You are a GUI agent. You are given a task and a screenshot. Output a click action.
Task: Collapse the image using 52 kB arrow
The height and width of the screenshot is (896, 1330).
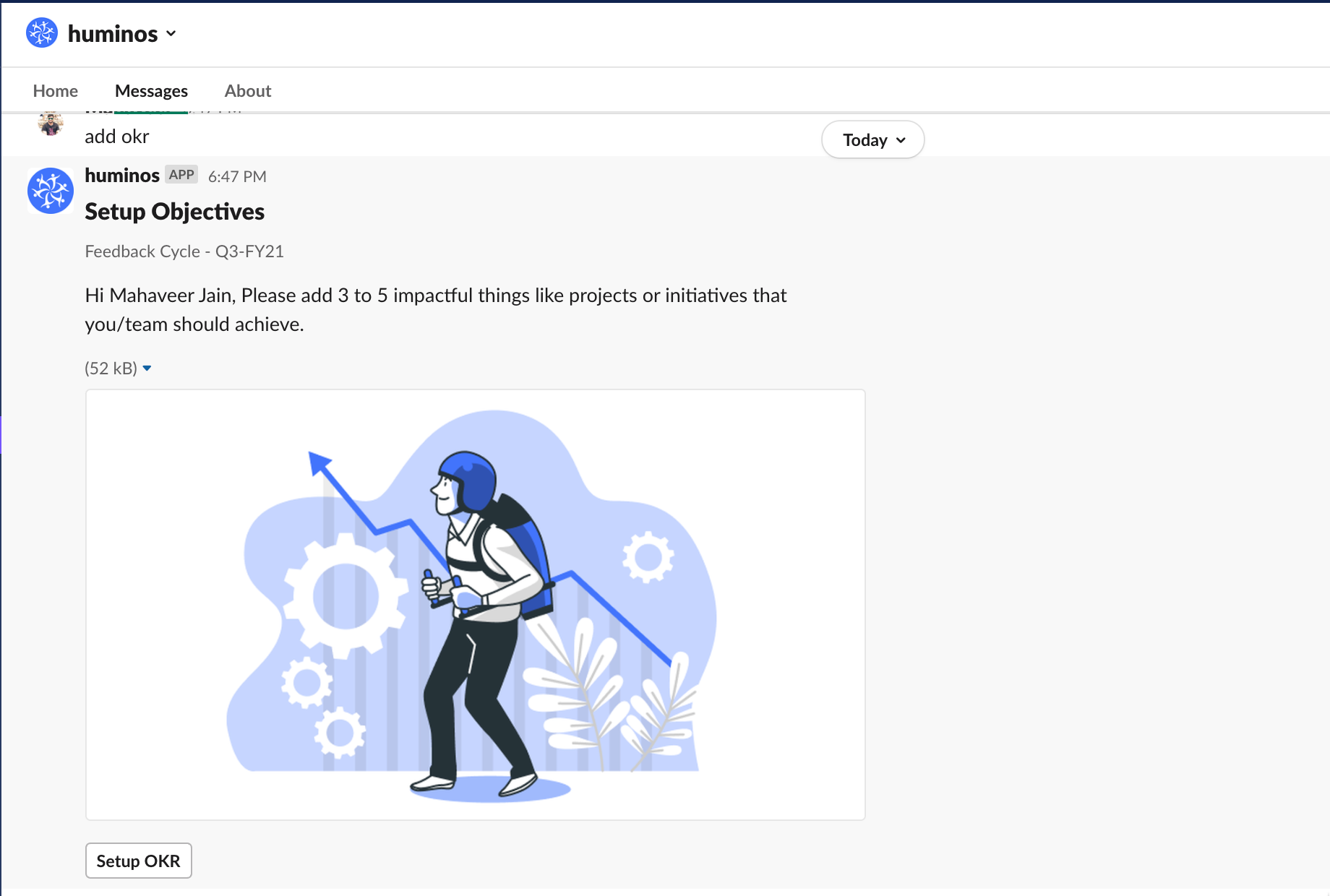[147, 369]
